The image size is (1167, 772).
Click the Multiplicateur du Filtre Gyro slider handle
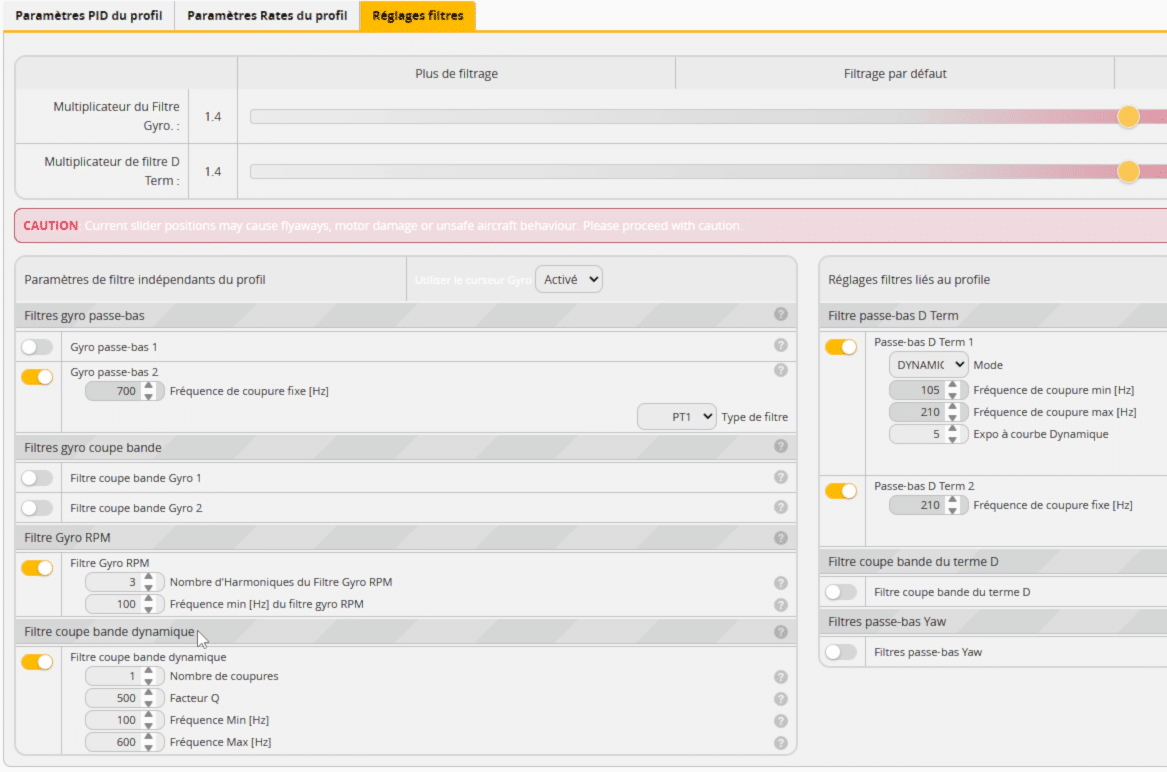(x=1128, y=116)
